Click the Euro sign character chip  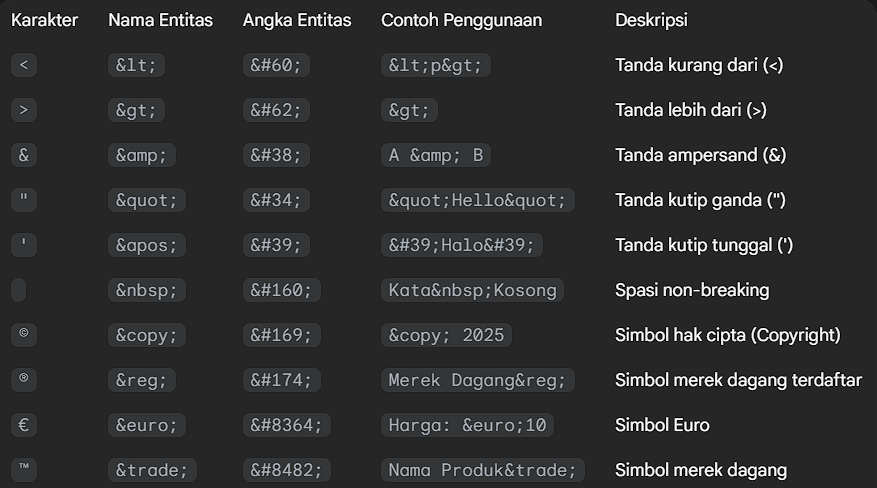tap(24, 425)
